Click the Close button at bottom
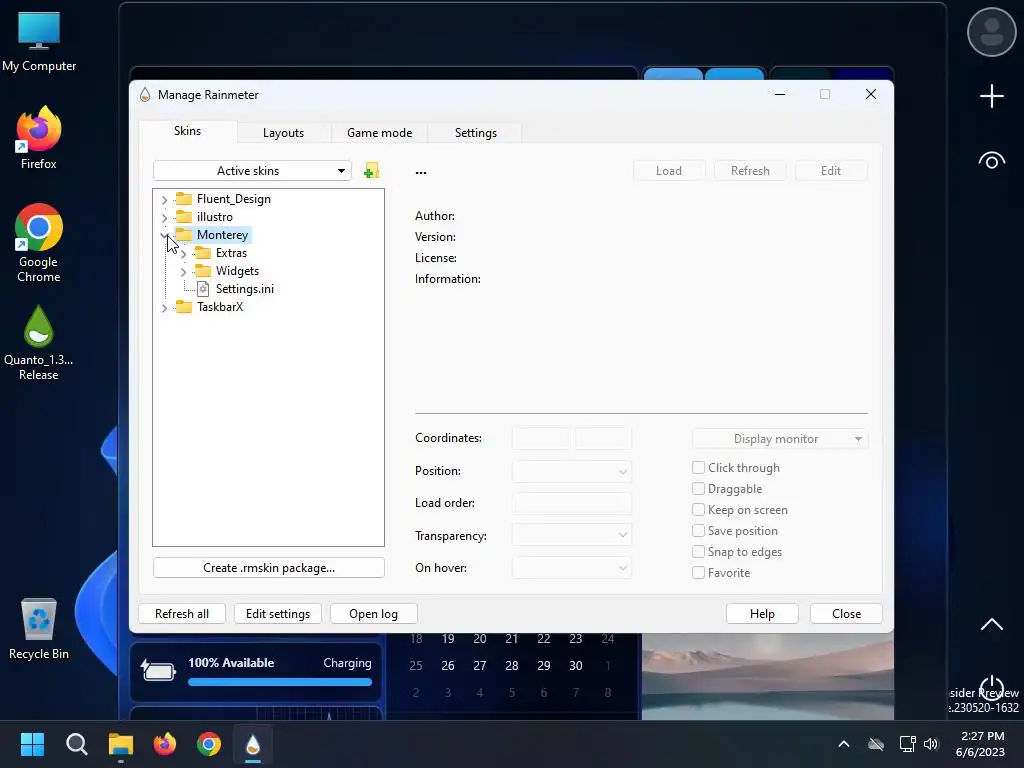Image resolution: width=1024 pixels, height=768 pixels. (846, 614)
